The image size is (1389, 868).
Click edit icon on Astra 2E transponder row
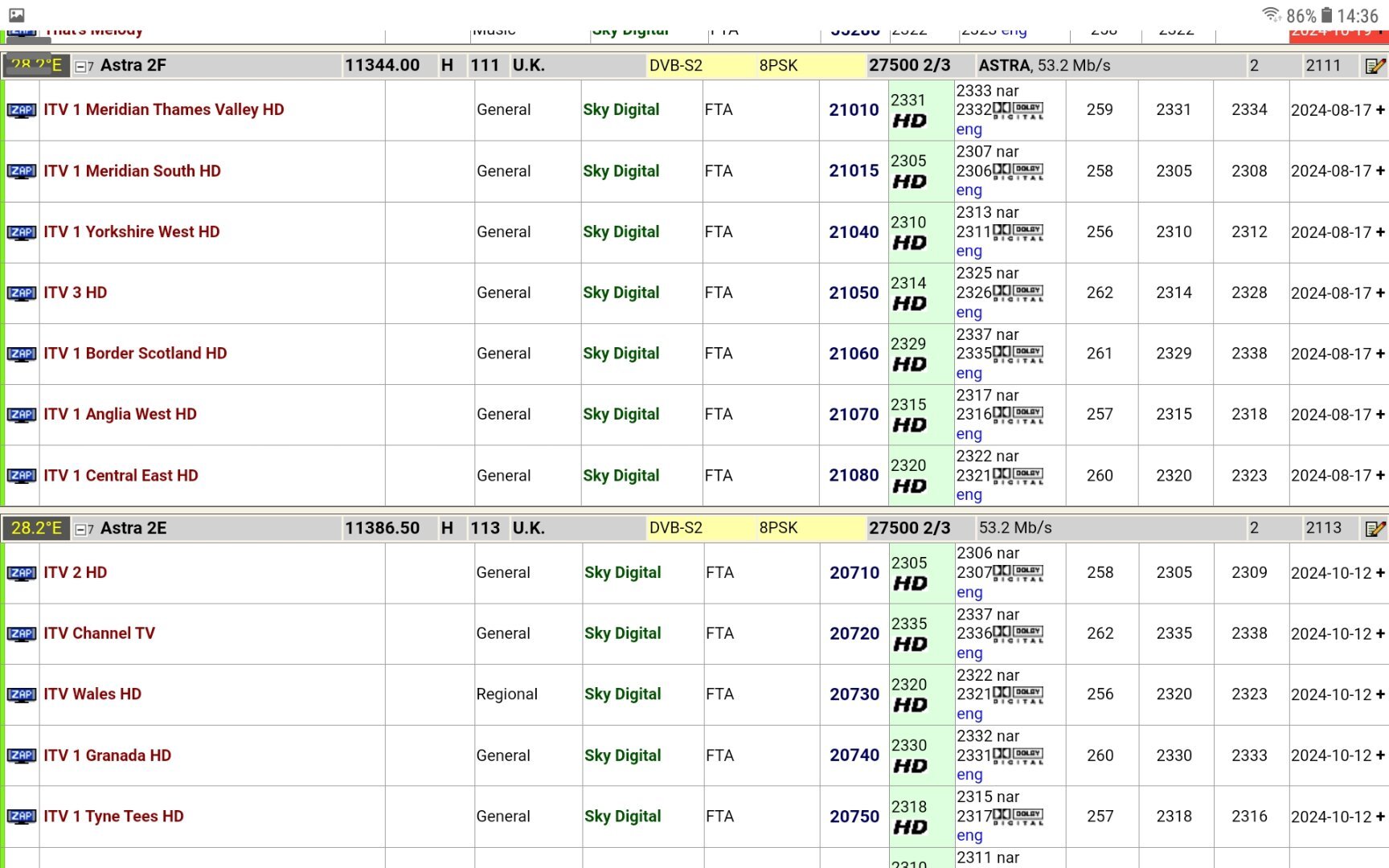[1375, 529]
